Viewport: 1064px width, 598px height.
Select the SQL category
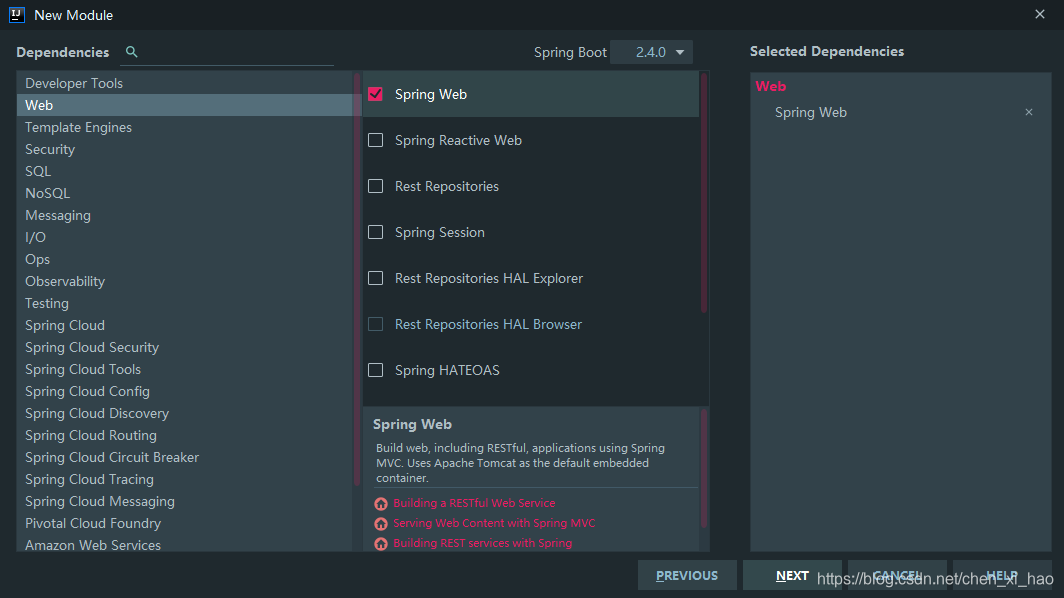click(185, 171)
